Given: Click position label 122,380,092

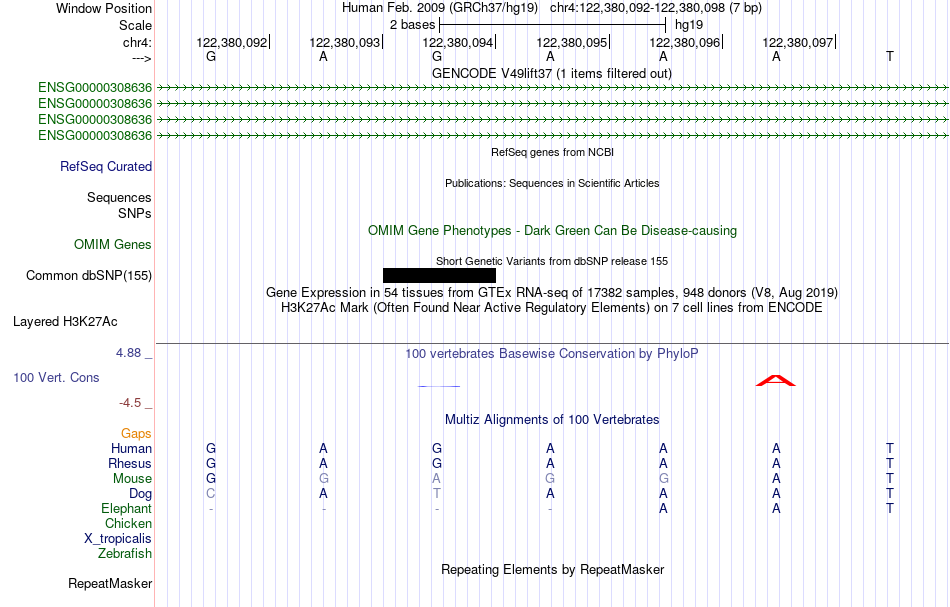Looking at the screenshot, I should 231,42.
